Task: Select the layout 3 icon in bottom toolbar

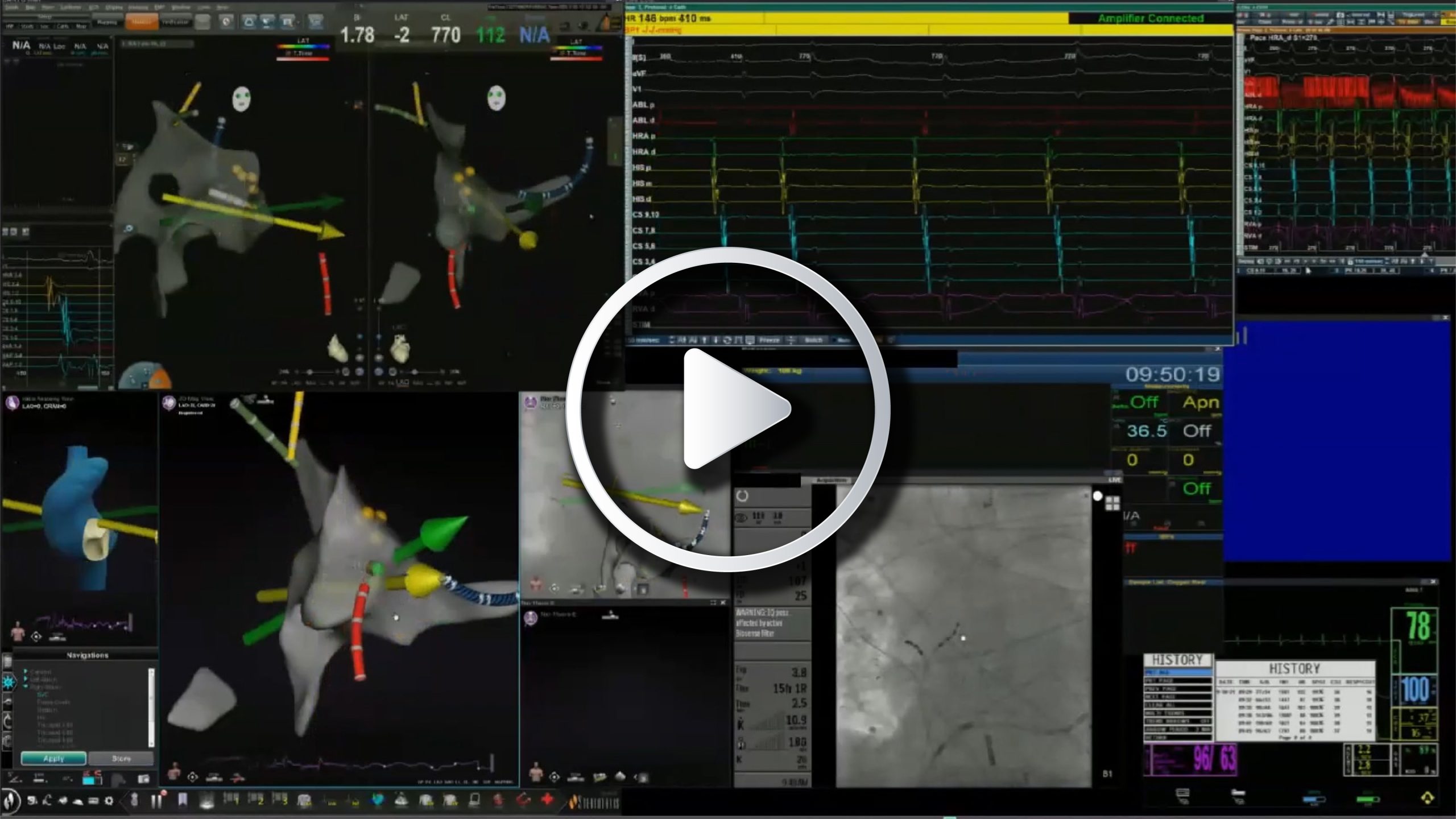Action: coord(280,800)
